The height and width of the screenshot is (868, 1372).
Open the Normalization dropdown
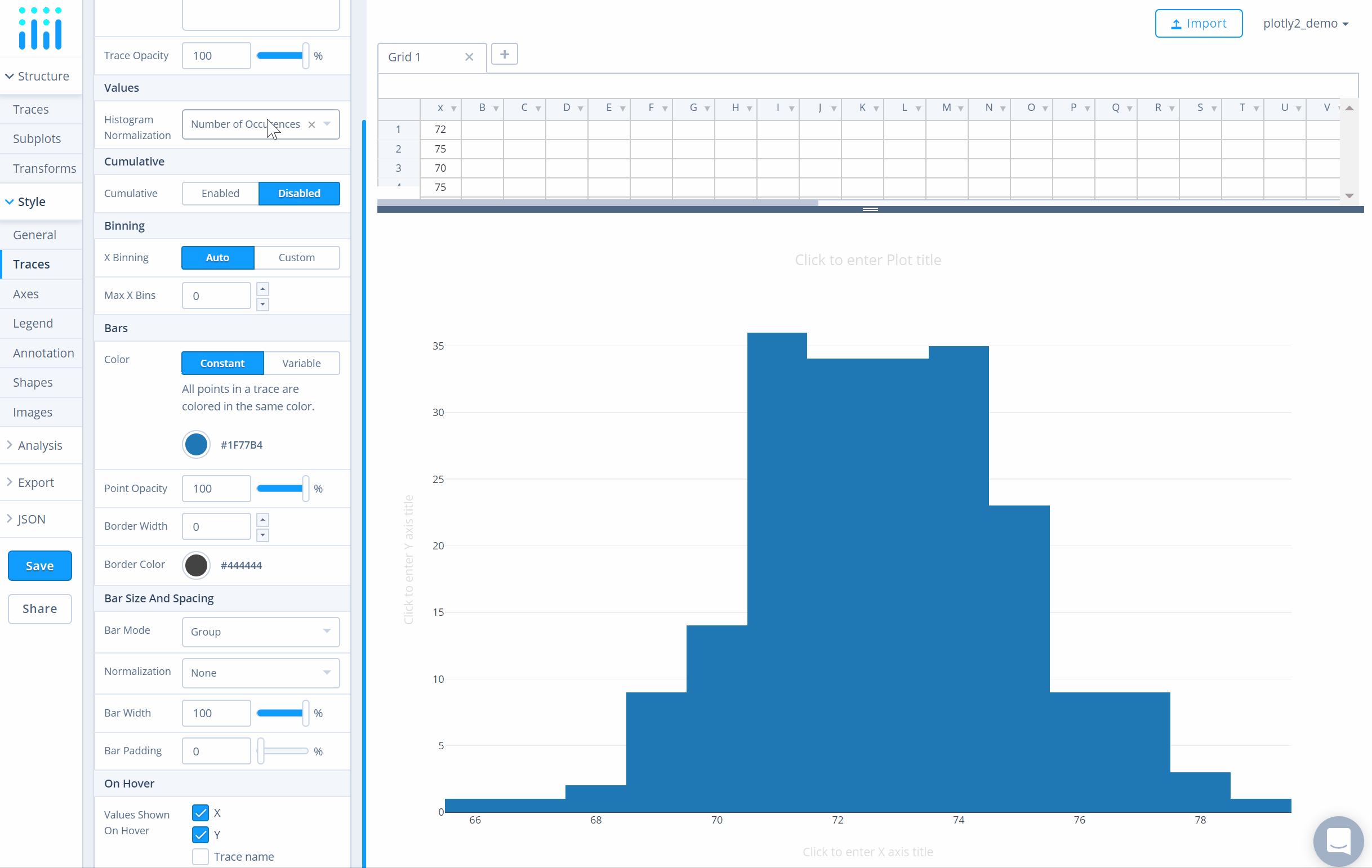pos(260,672)
